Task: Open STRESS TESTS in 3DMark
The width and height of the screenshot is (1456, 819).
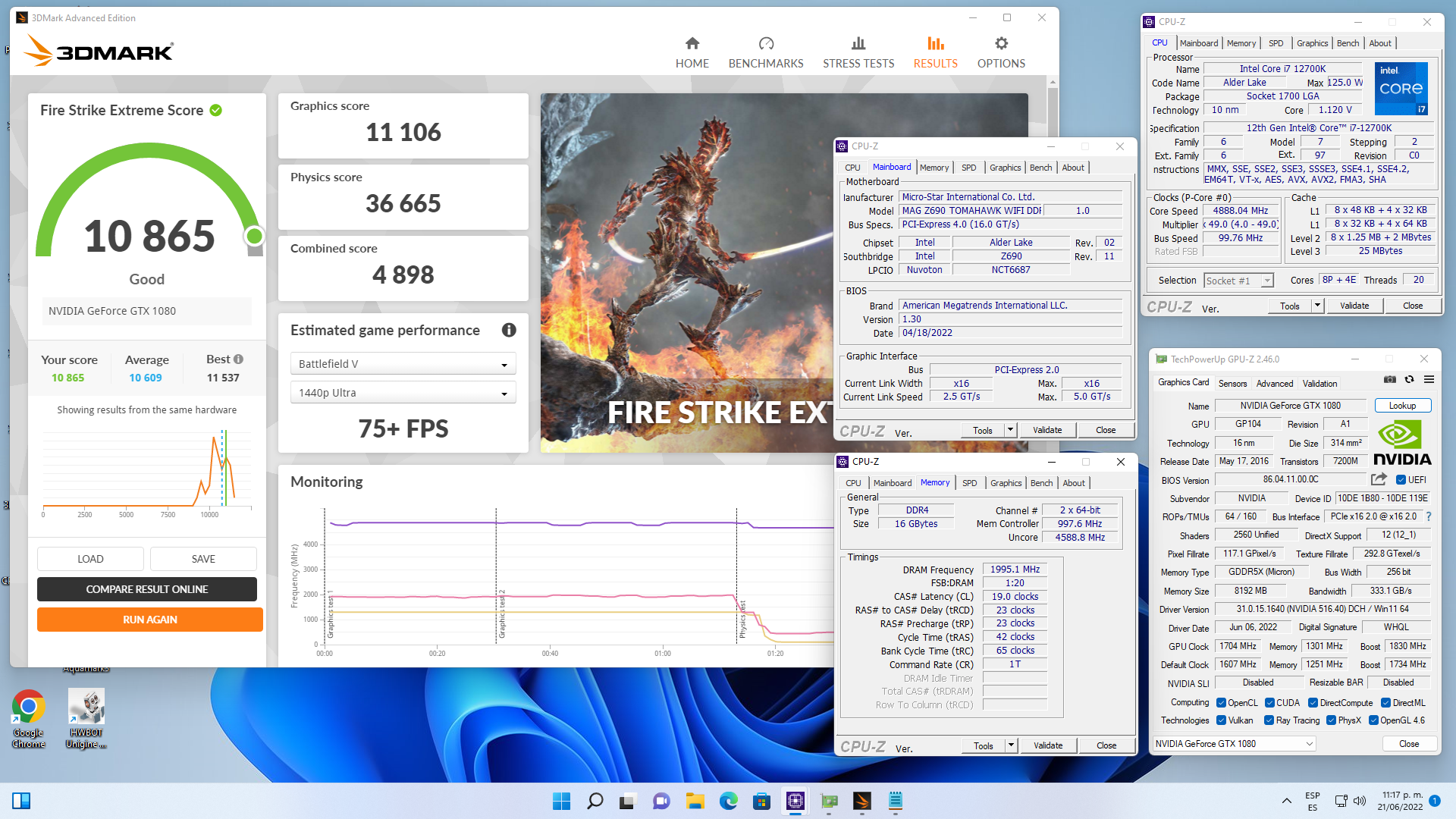Action: [x=858, y=53]
